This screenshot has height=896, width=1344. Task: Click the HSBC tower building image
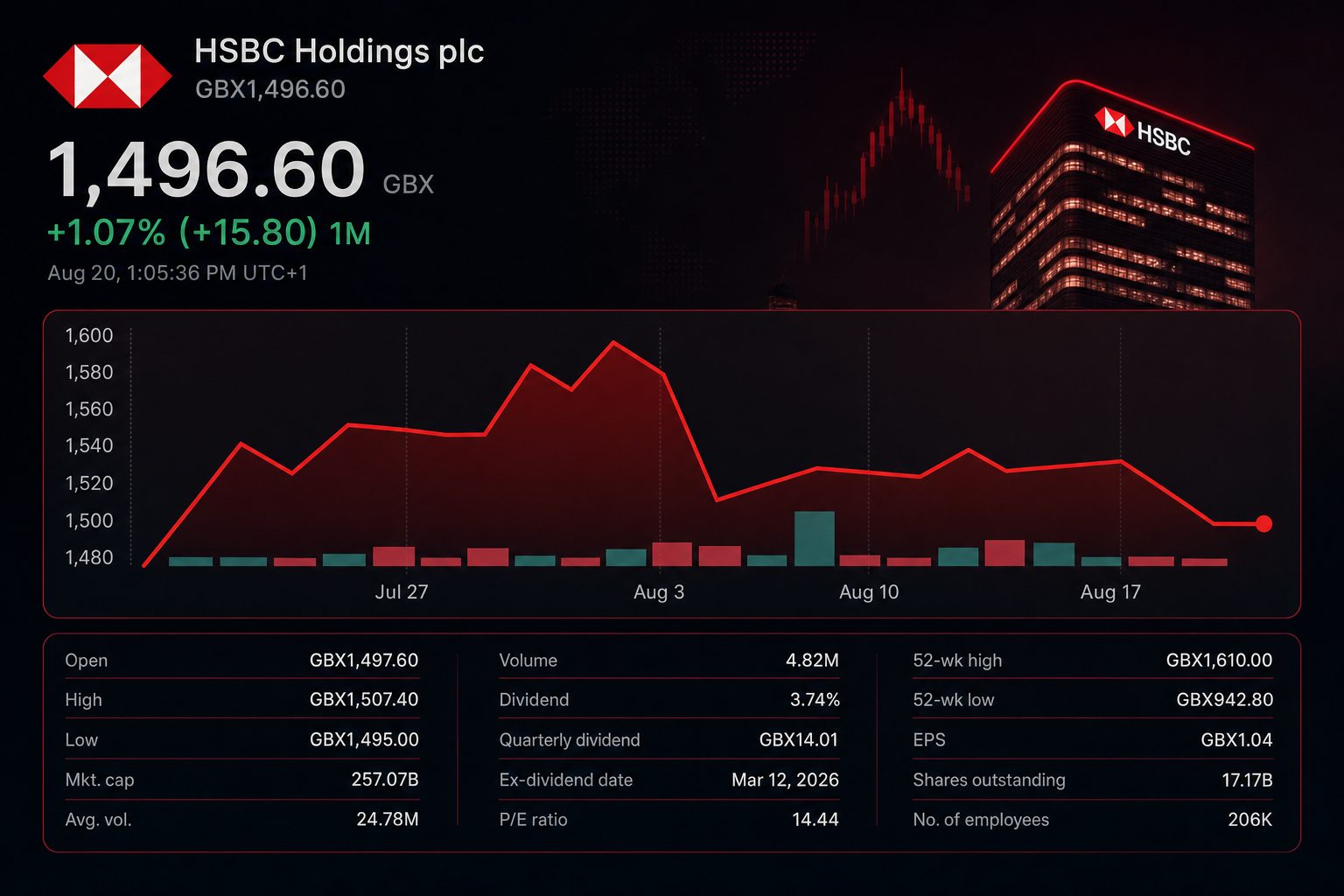click(1122, 194)
